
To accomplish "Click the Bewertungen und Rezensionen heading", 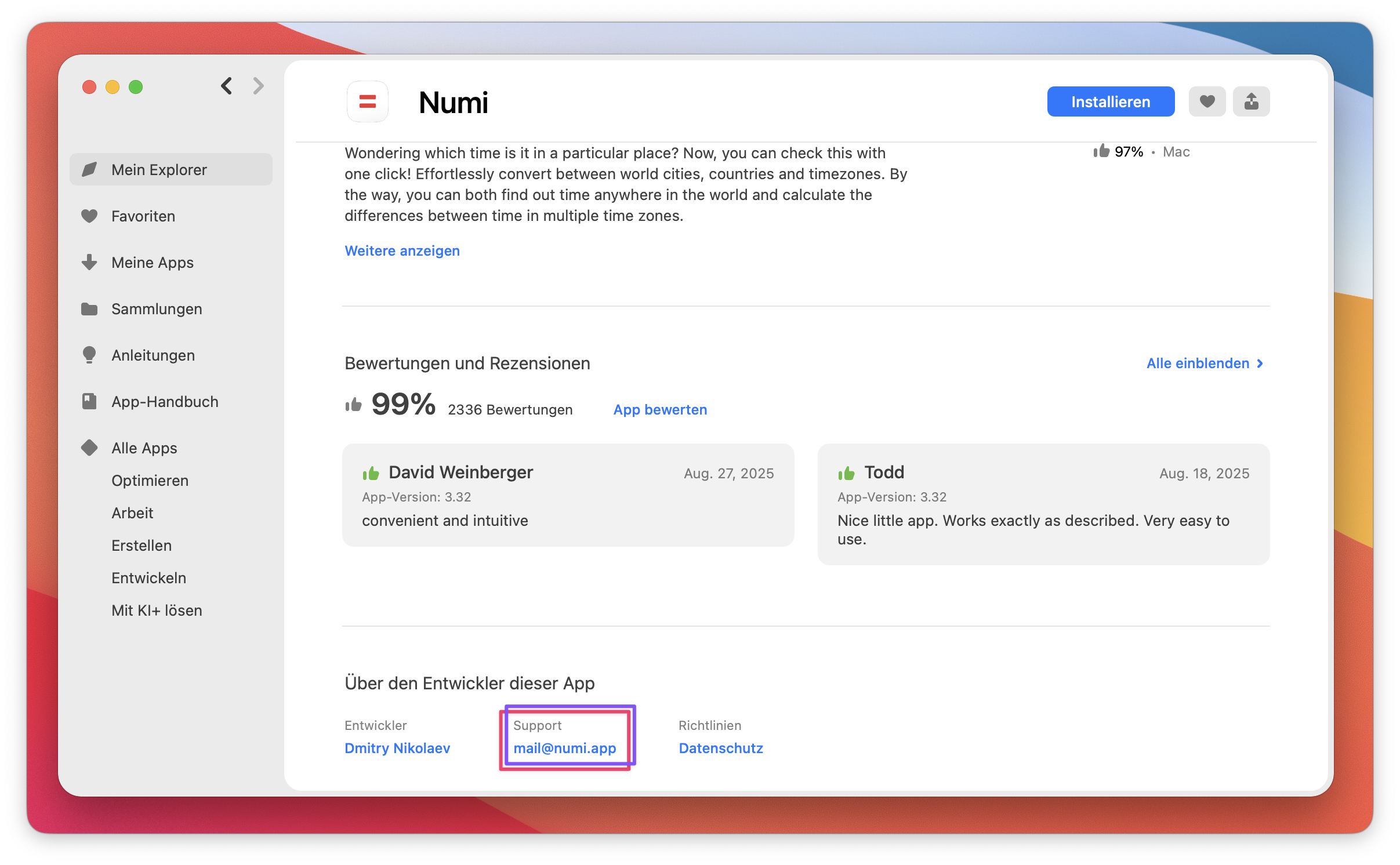I will click(467, 363).
